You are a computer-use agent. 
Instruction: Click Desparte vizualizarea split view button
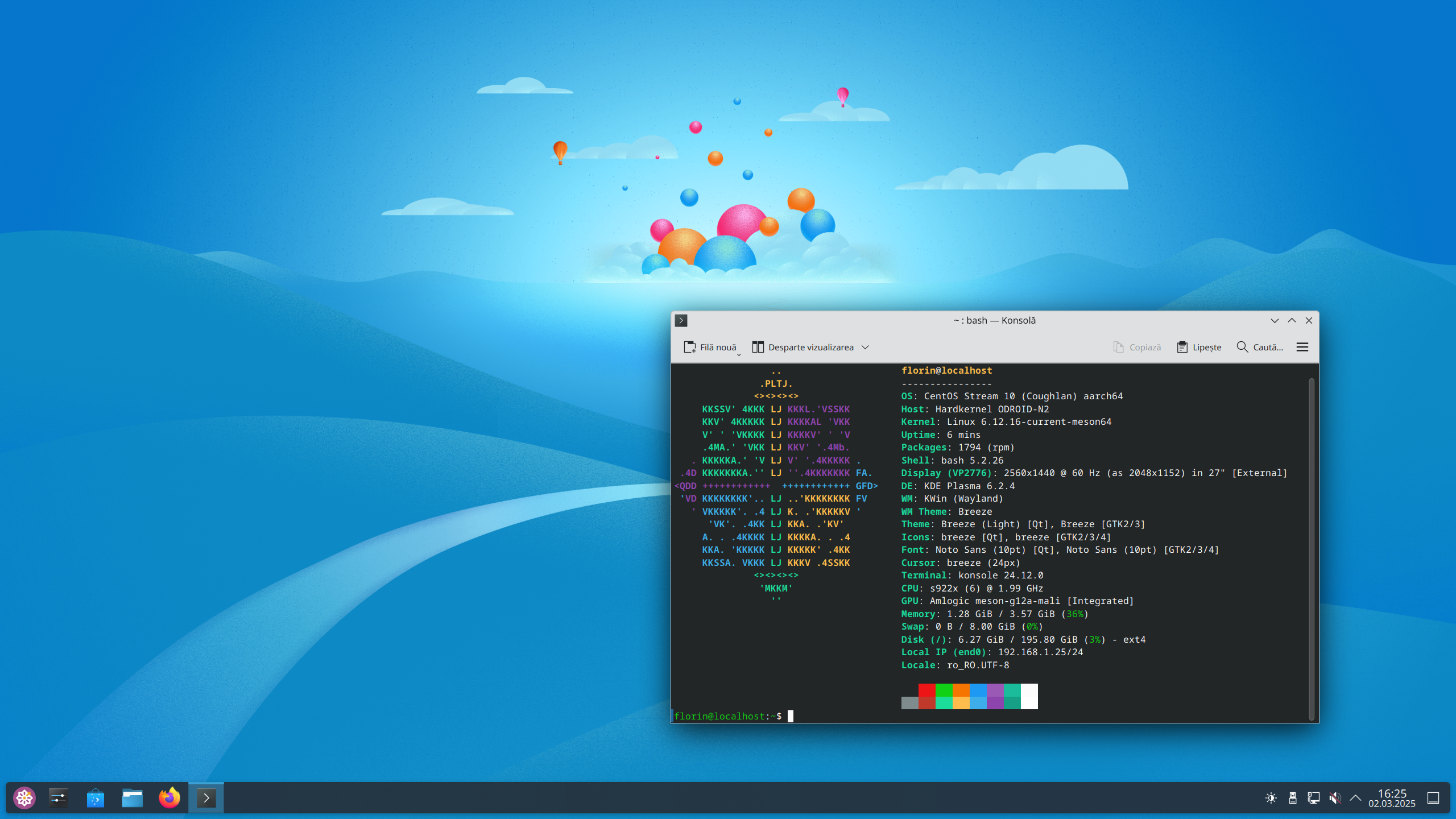coord(803,348)
